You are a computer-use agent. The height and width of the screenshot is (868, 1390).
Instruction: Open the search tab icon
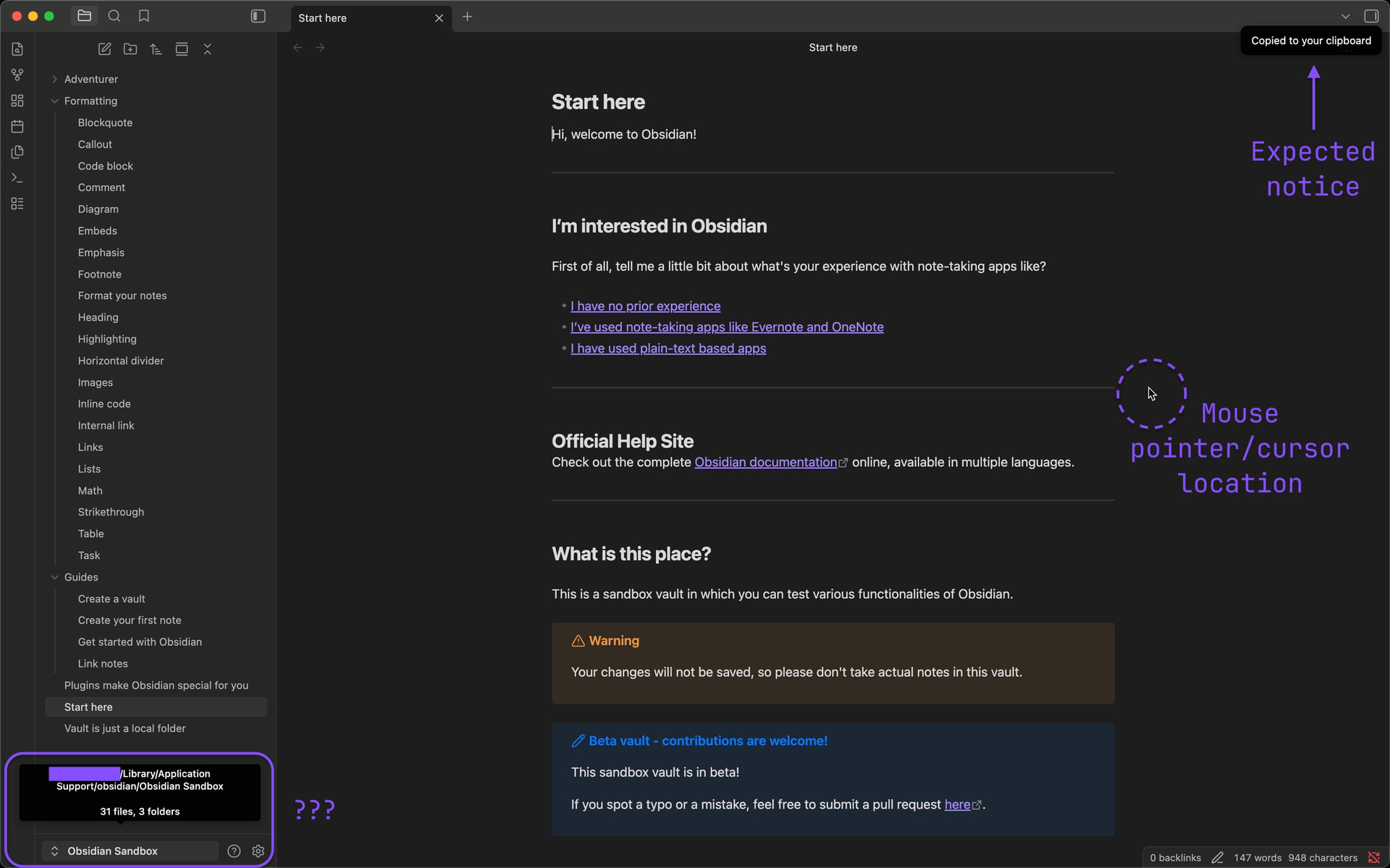tap(114, 16)
